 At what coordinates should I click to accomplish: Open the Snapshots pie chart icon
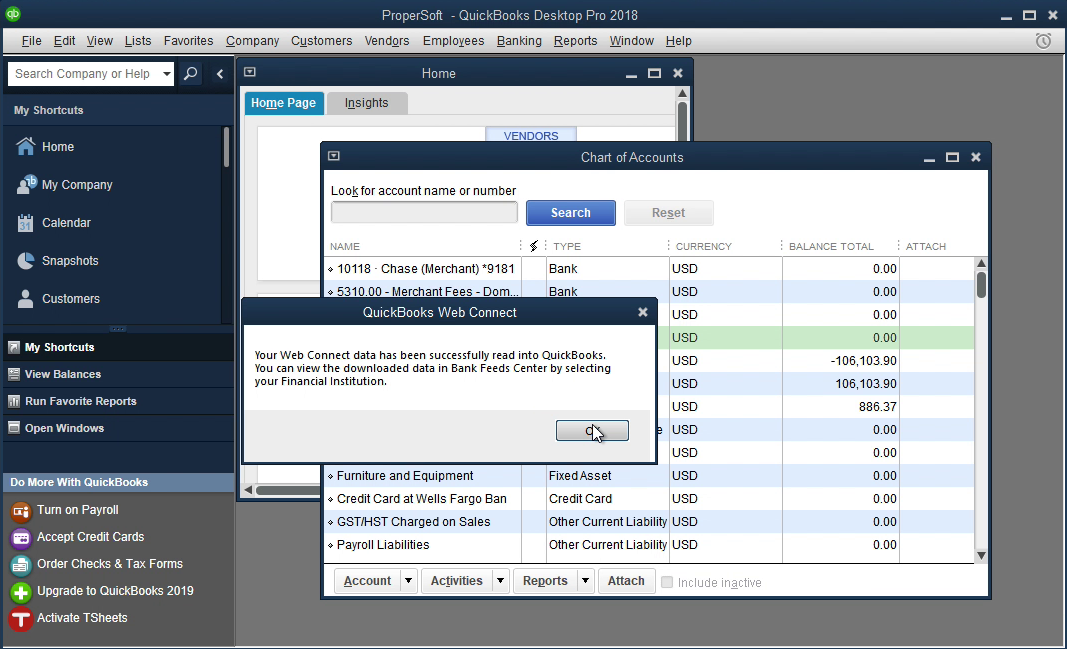(25, 261)
